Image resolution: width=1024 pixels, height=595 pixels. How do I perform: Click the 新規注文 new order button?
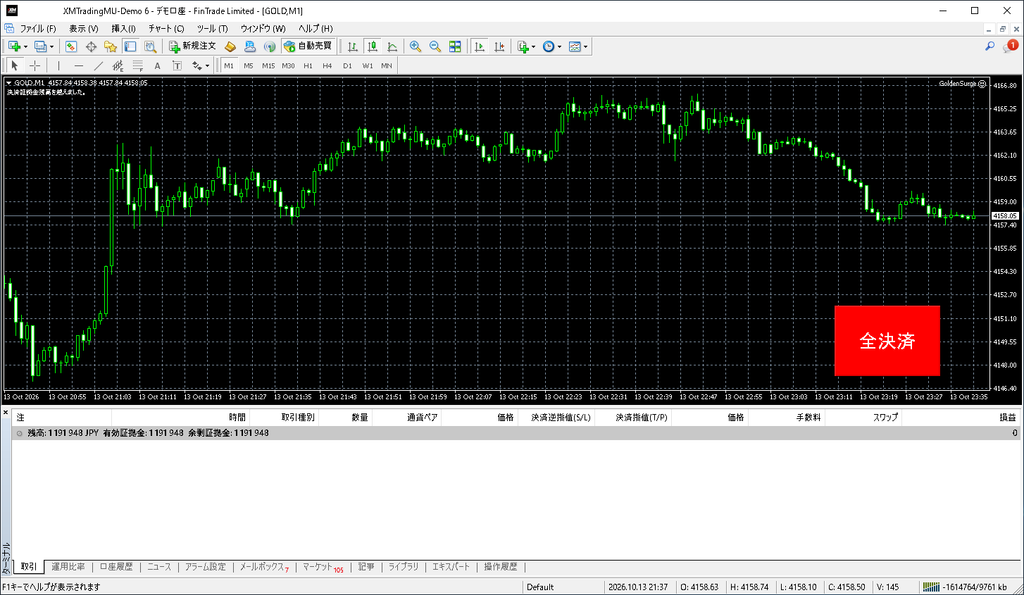coord(193,46)
